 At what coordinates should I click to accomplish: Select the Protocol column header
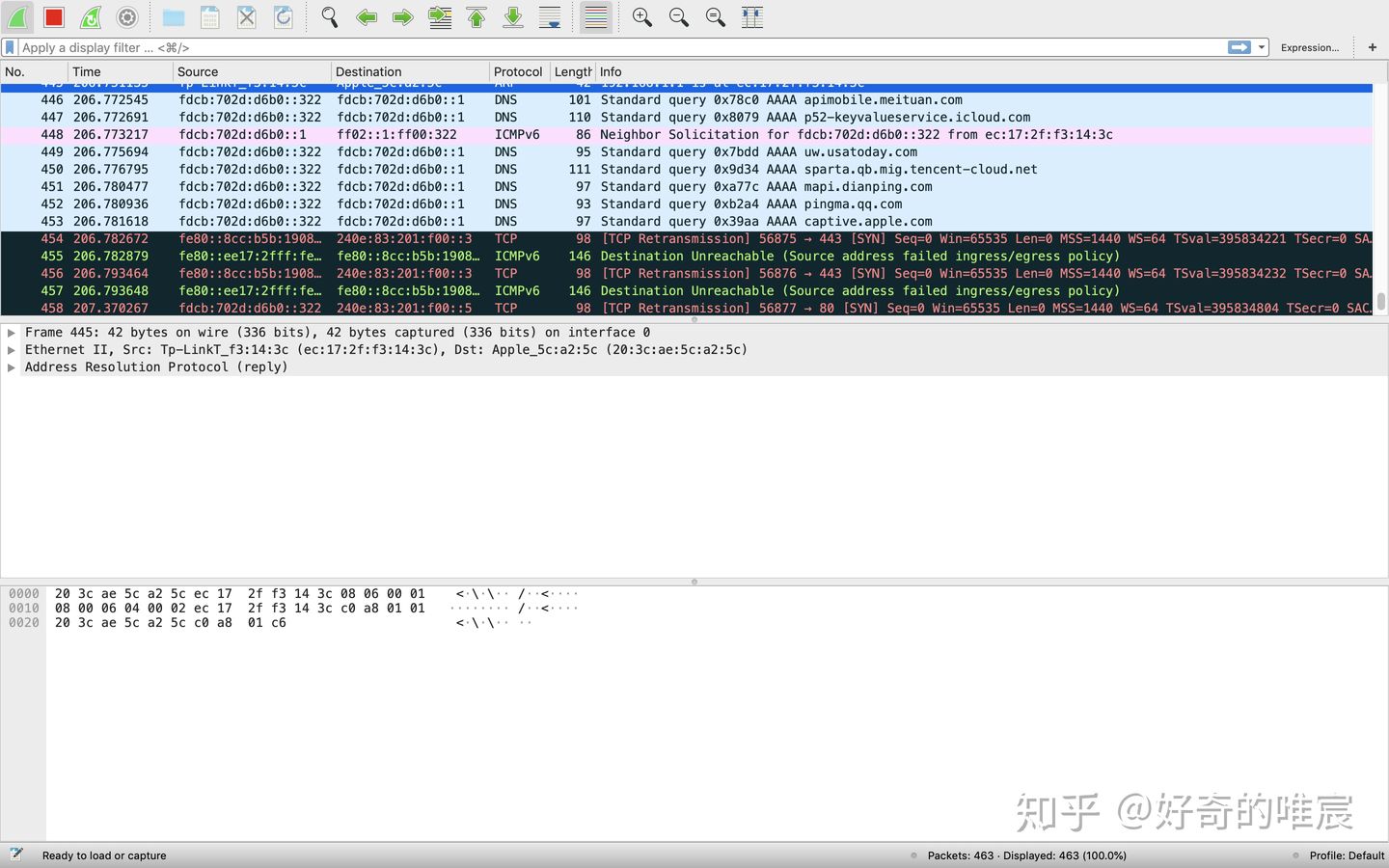[x=518, y=71]
